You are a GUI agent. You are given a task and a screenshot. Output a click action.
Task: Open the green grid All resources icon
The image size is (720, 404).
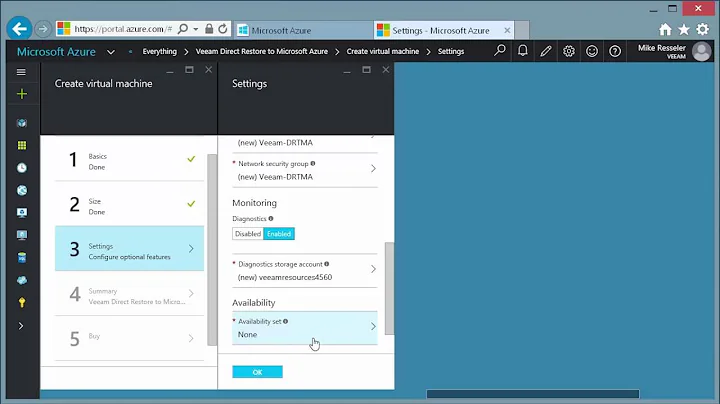22,146
